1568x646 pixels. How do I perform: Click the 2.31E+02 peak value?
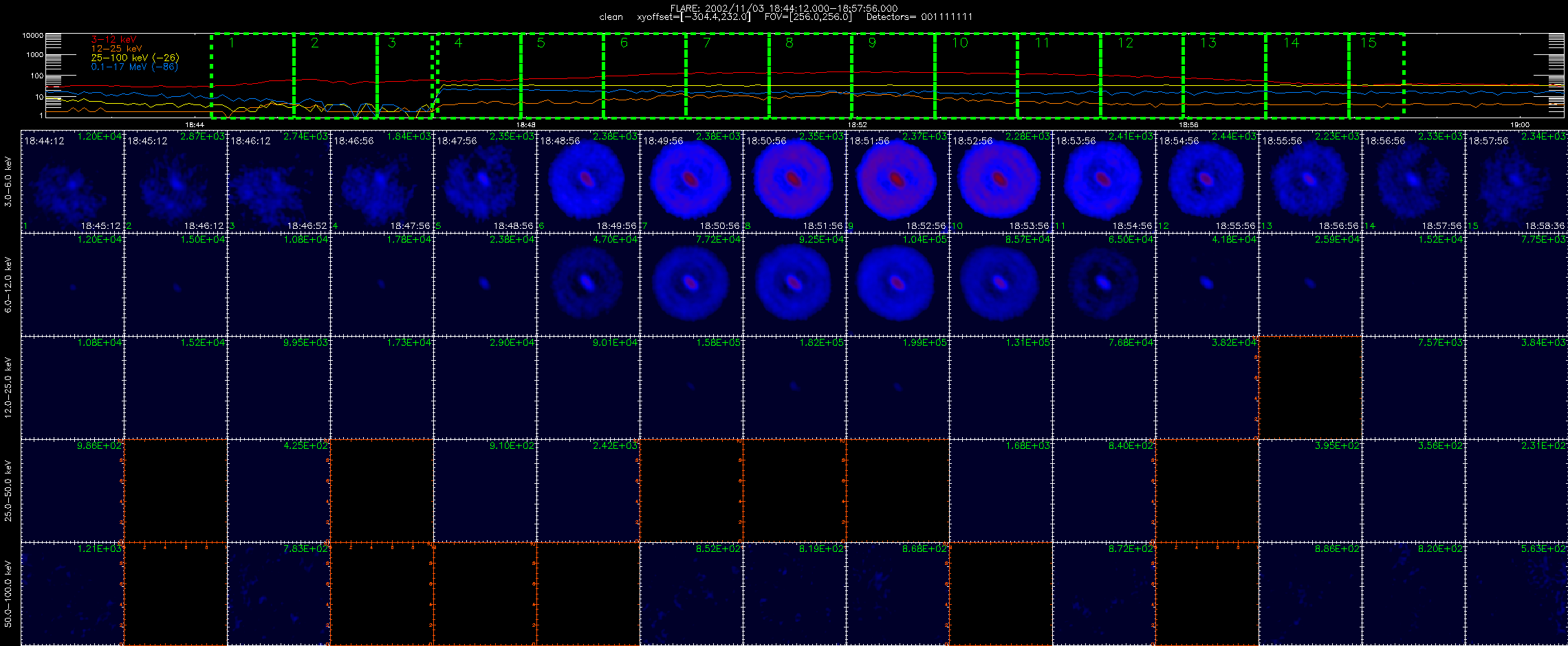pos(1543,445)
